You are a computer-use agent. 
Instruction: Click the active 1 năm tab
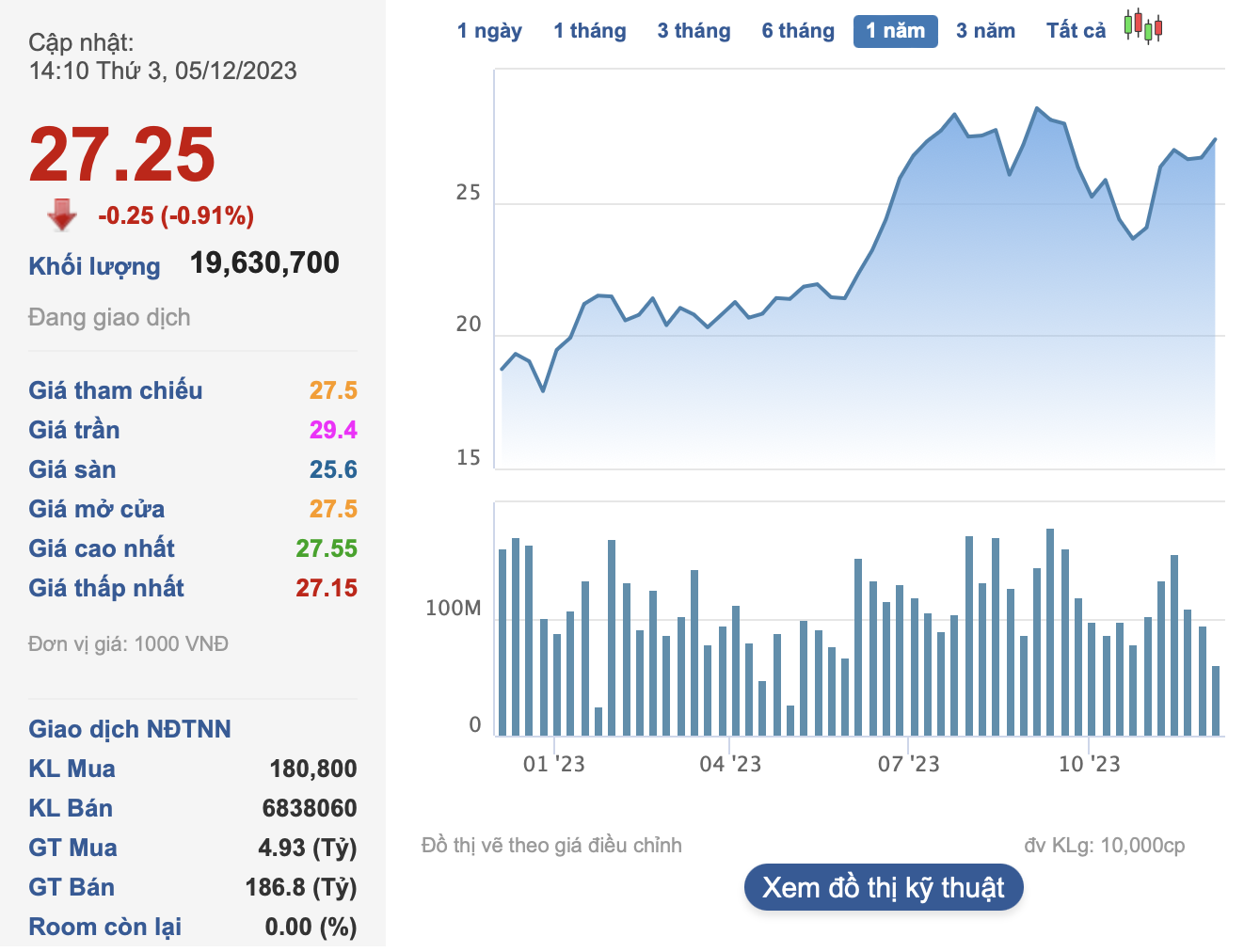[x=895, y=31]
